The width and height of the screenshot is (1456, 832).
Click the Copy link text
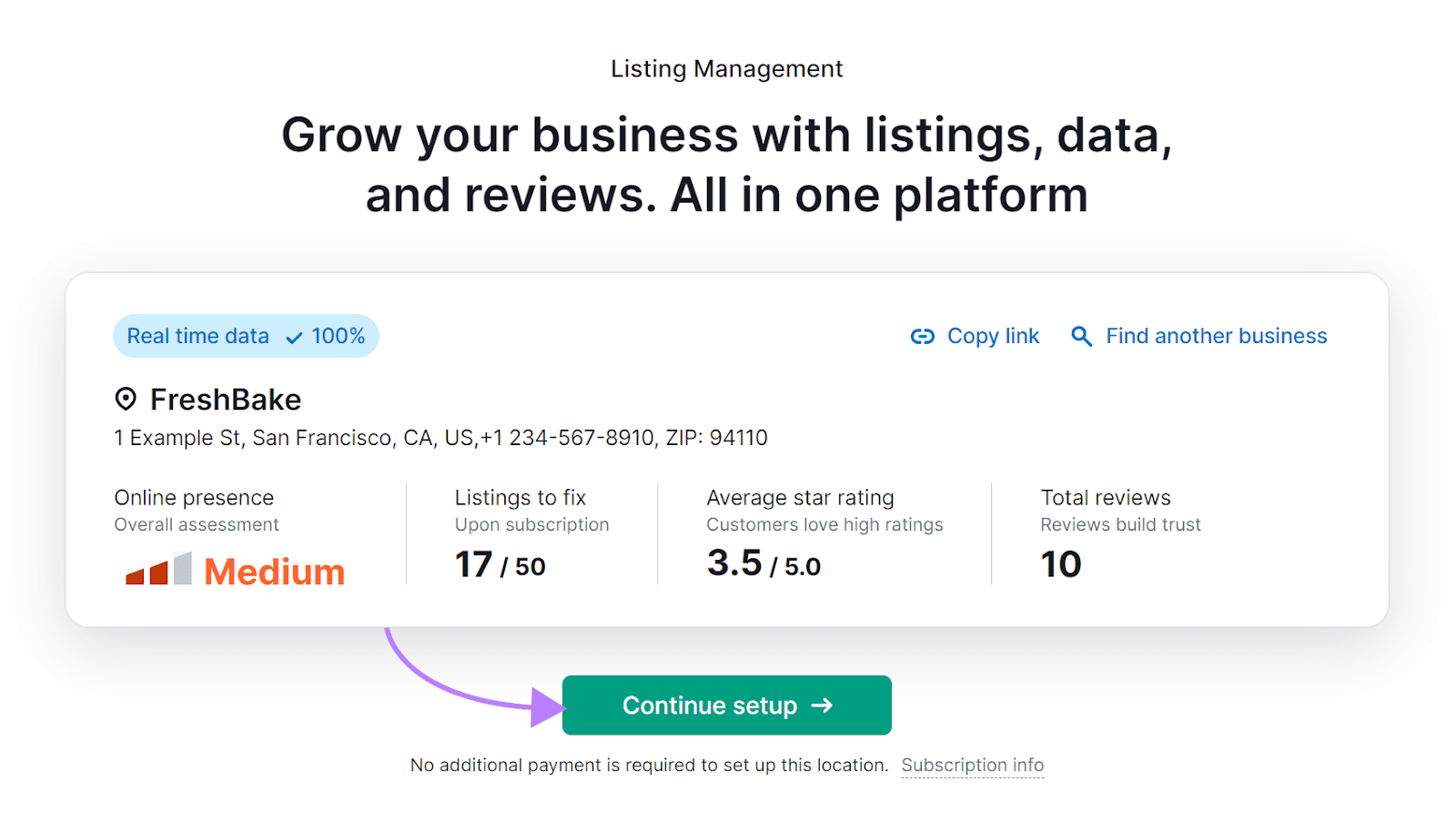pyautogui.click(x=993, y=336)
